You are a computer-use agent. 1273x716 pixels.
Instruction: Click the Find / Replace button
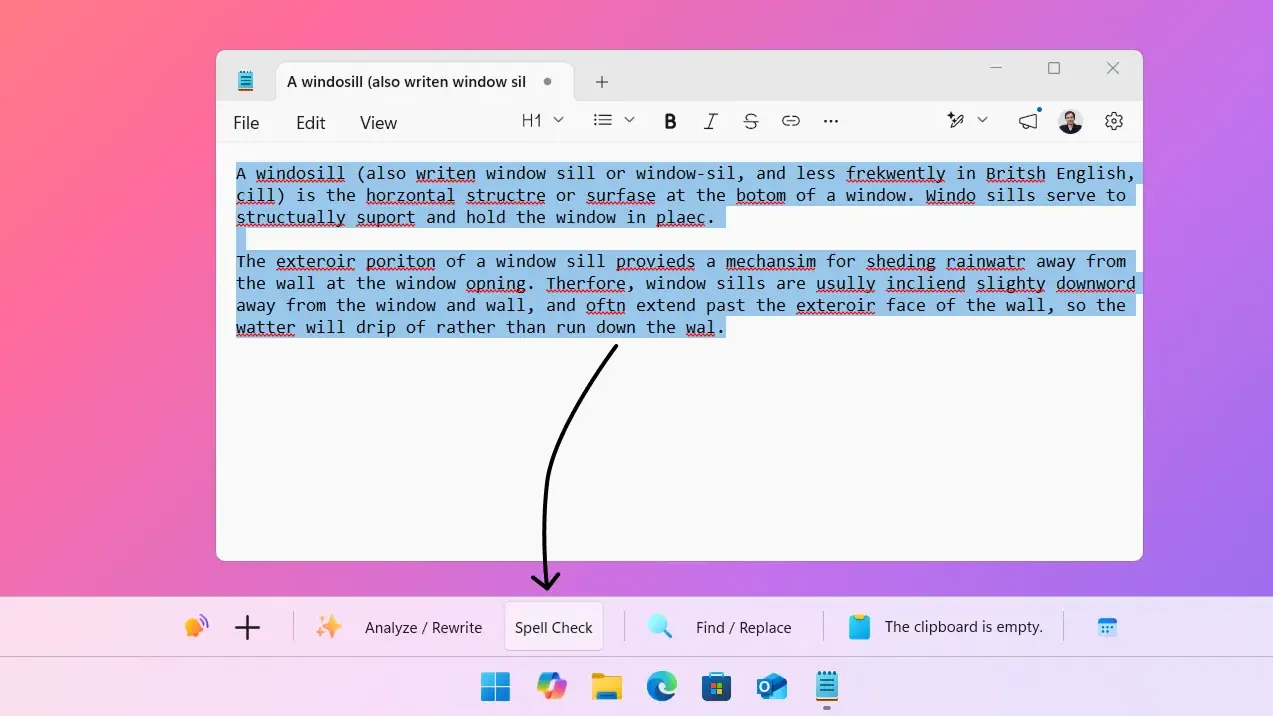[x=743, y=627]
